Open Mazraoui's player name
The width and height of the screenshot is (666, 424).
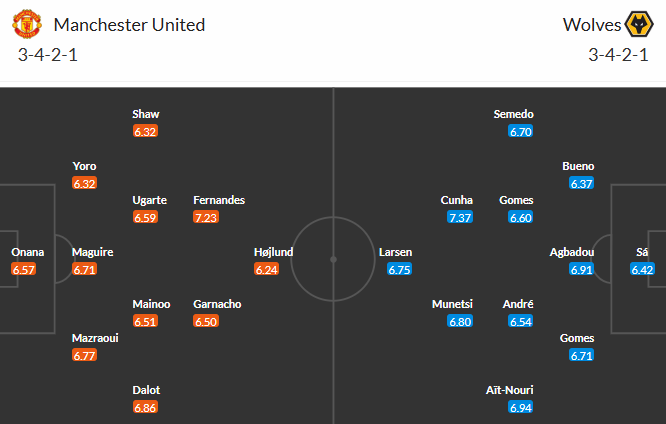95,338
